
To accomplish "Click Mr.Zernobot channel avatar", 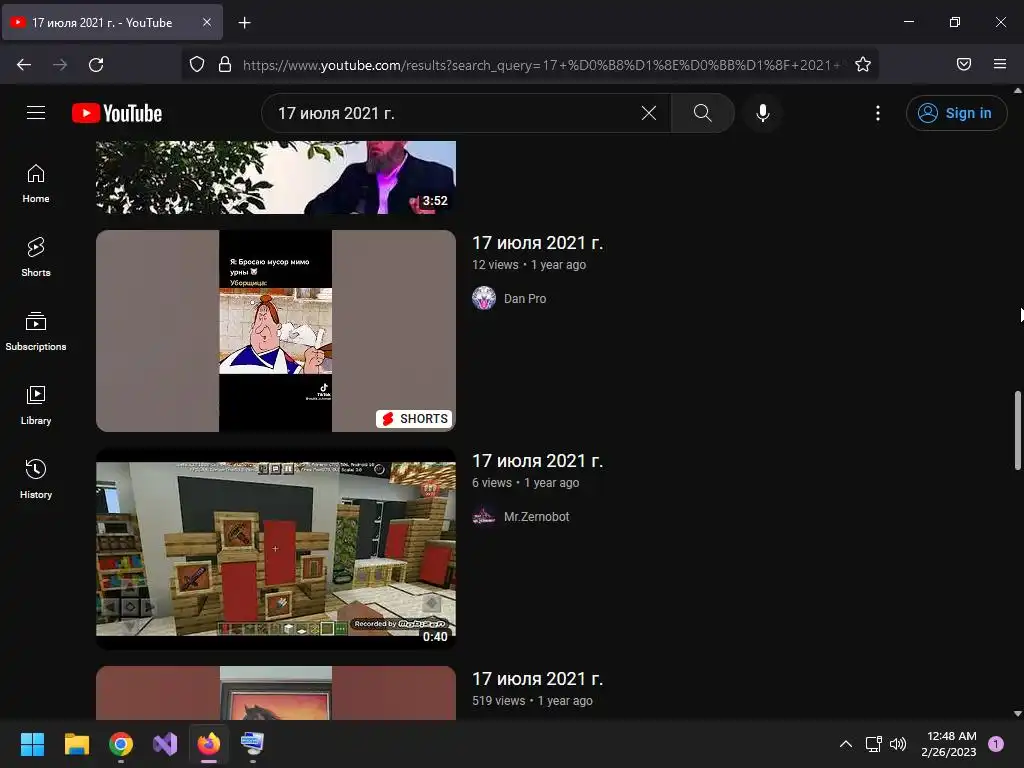I will point(484,516).
